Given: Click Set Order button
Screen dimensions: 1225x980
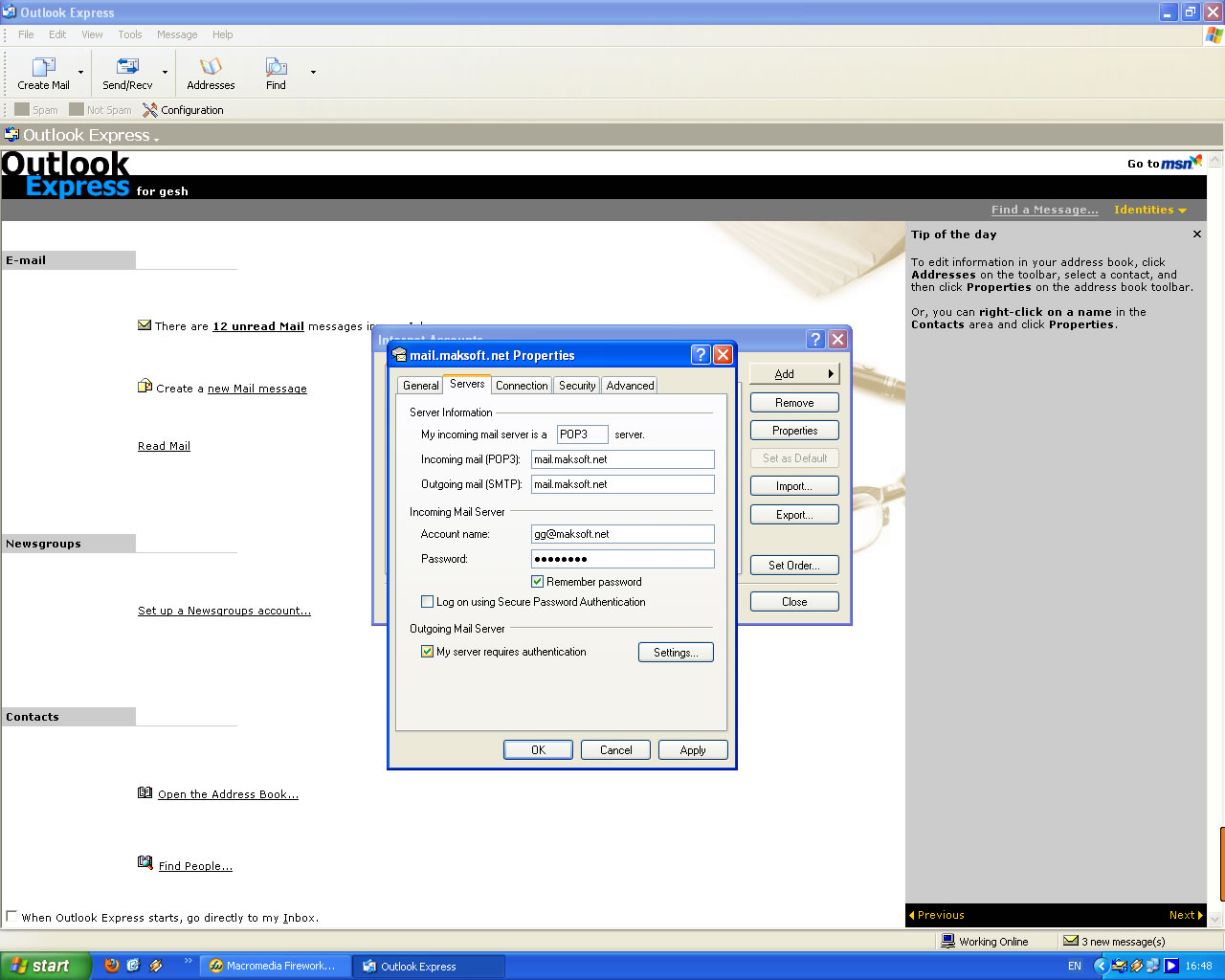Looking at the screenshot, I should (x=794, y=566).
